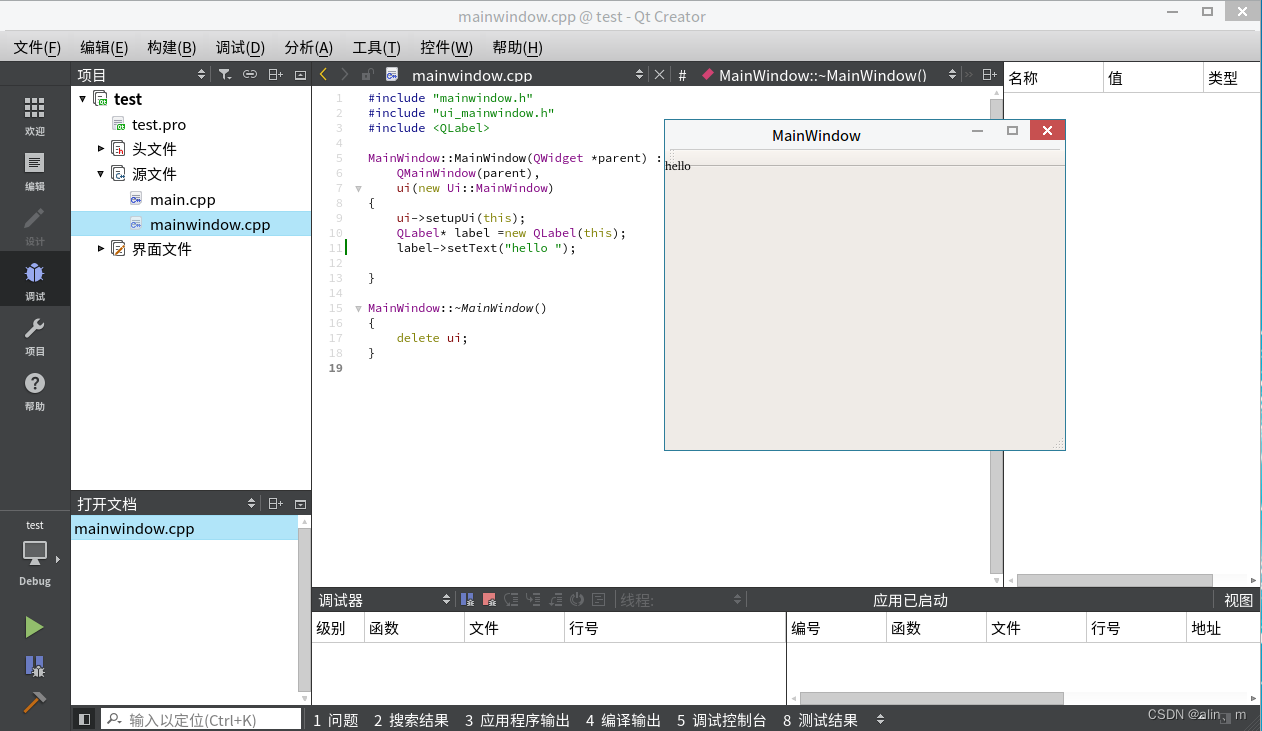Select mainwindow.cpp in project tree
This screenshot has width=1262, height=731.
tap(210, 225)
